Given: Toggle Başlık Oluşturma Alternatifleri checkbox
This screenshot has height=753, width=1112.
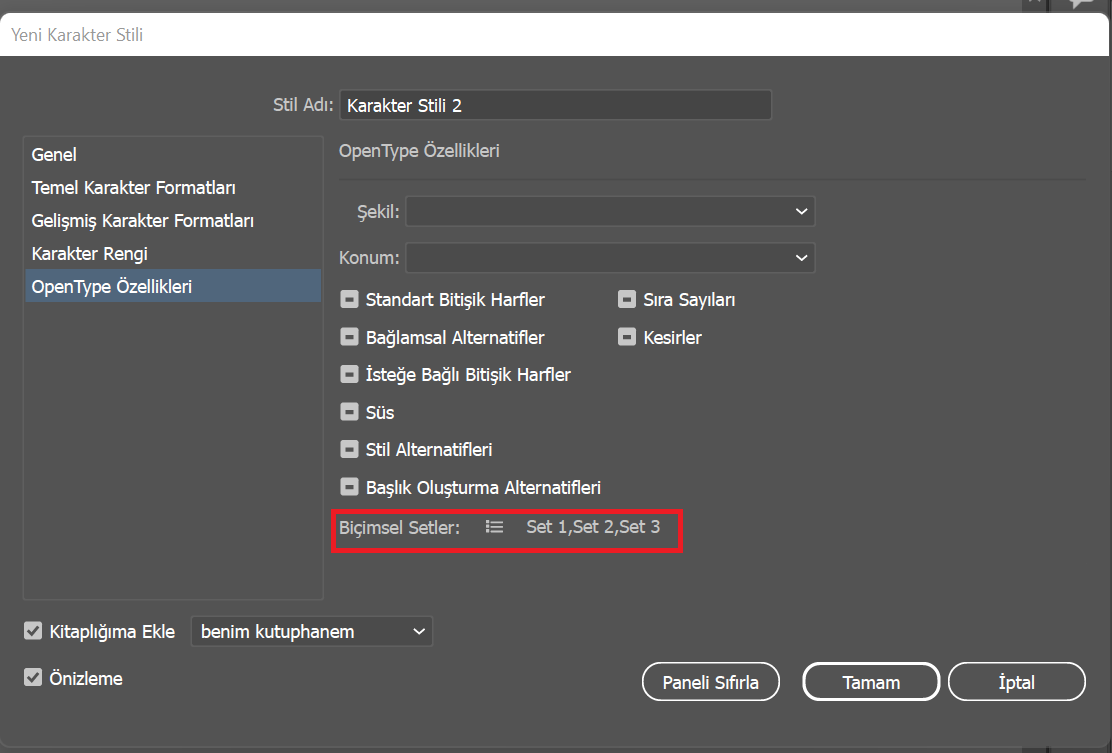Looking at the screenshot, I should 349,488.
